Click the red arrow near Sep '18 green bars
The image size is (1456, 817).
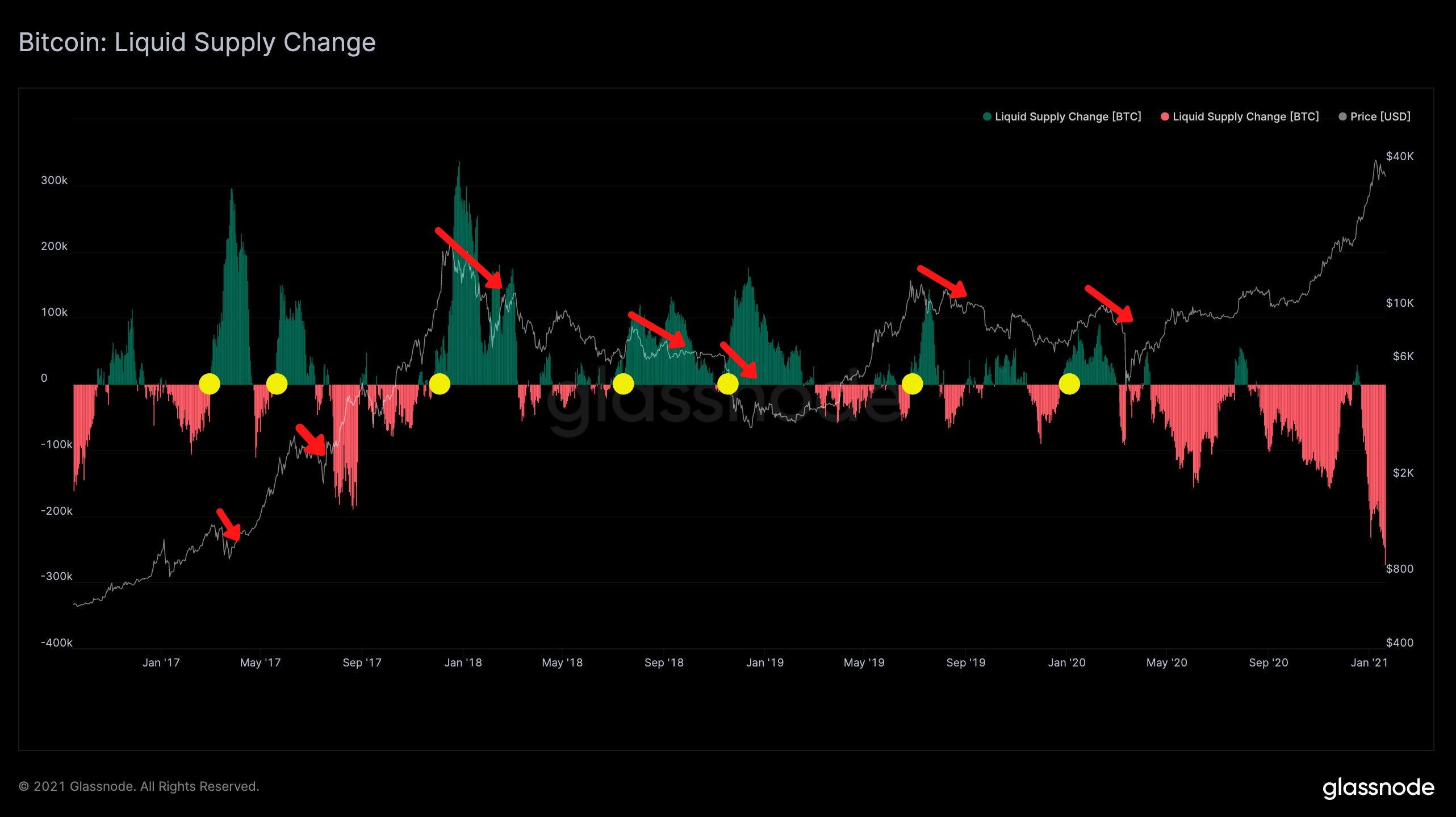point(657,330)
